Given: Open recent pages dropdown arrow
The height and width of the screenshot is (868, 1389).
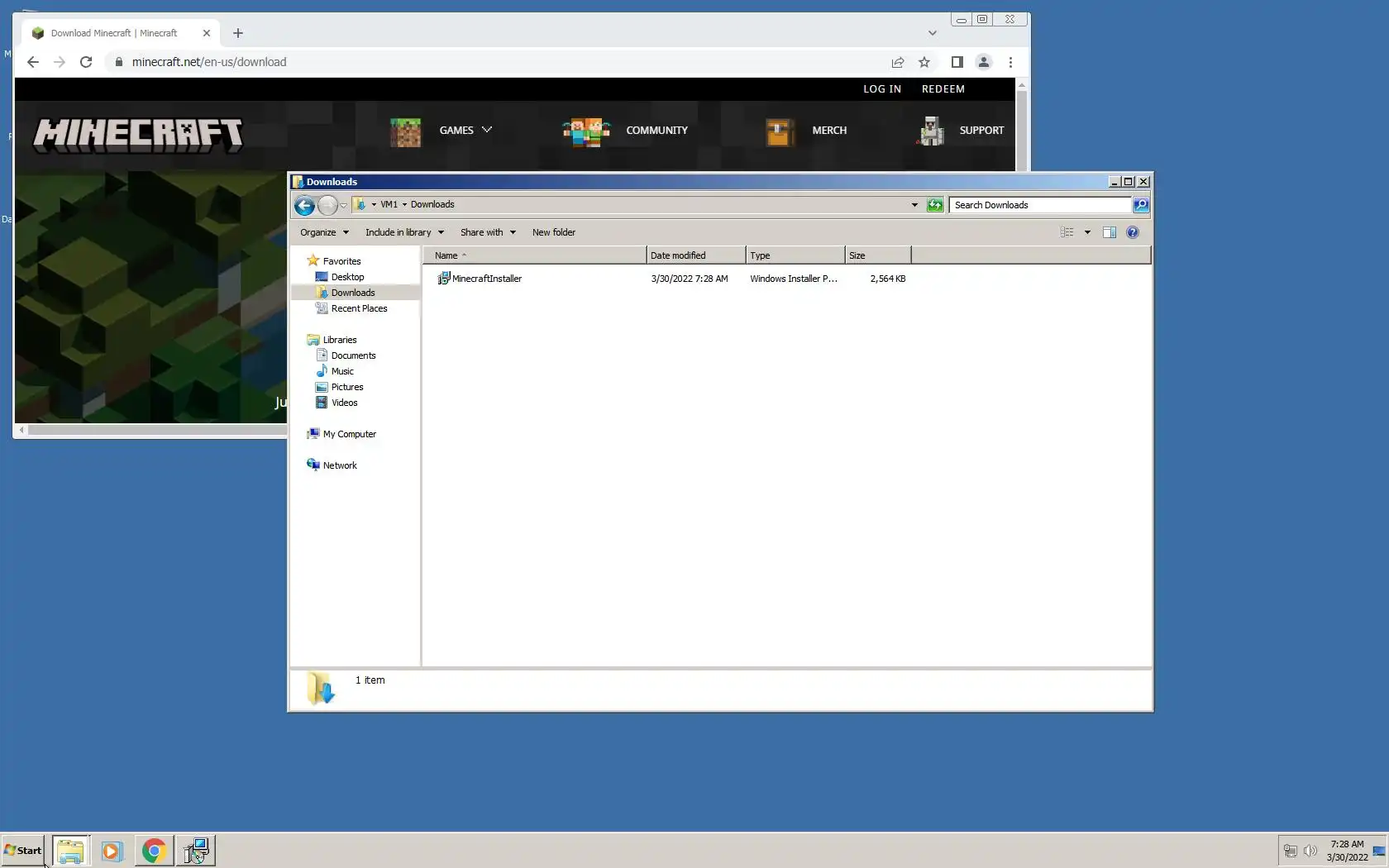Looking at the screenshot, I should (x=343, y=205).
